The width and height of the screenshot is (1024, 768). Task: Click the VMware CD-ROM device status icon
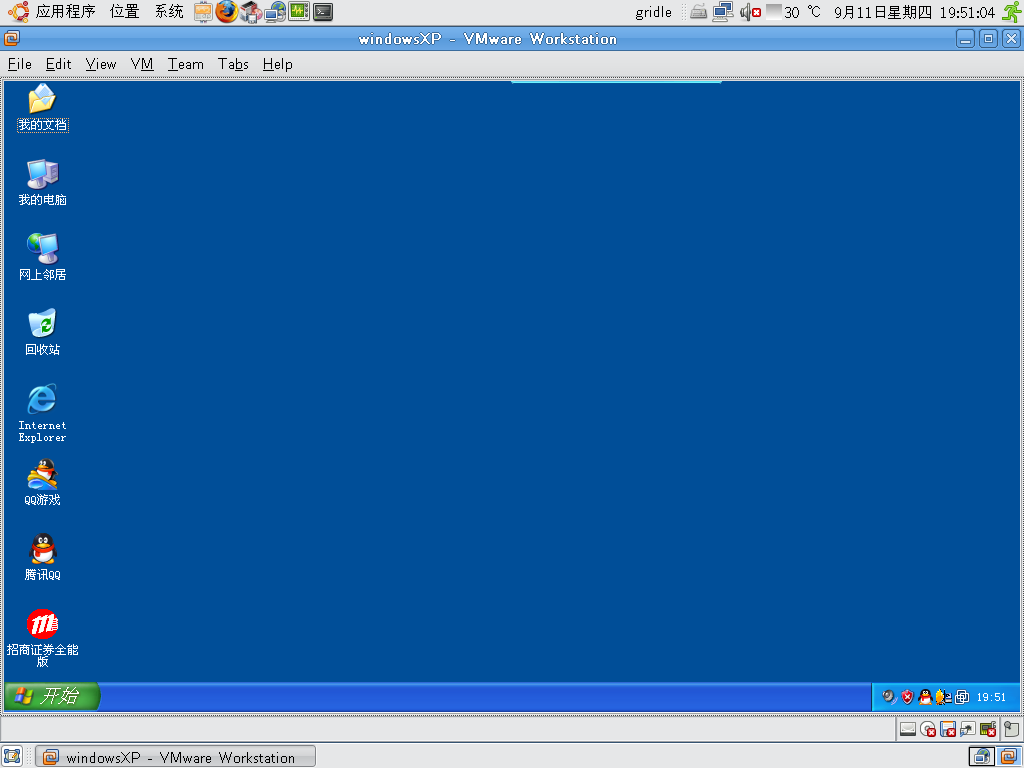(x=928, y=729)
